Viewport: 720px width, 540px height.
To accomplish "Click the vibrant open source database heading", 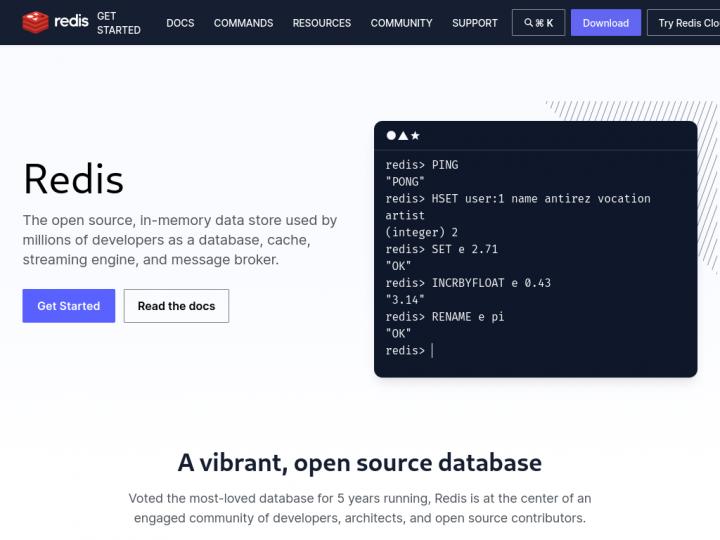I will point(360,463).
